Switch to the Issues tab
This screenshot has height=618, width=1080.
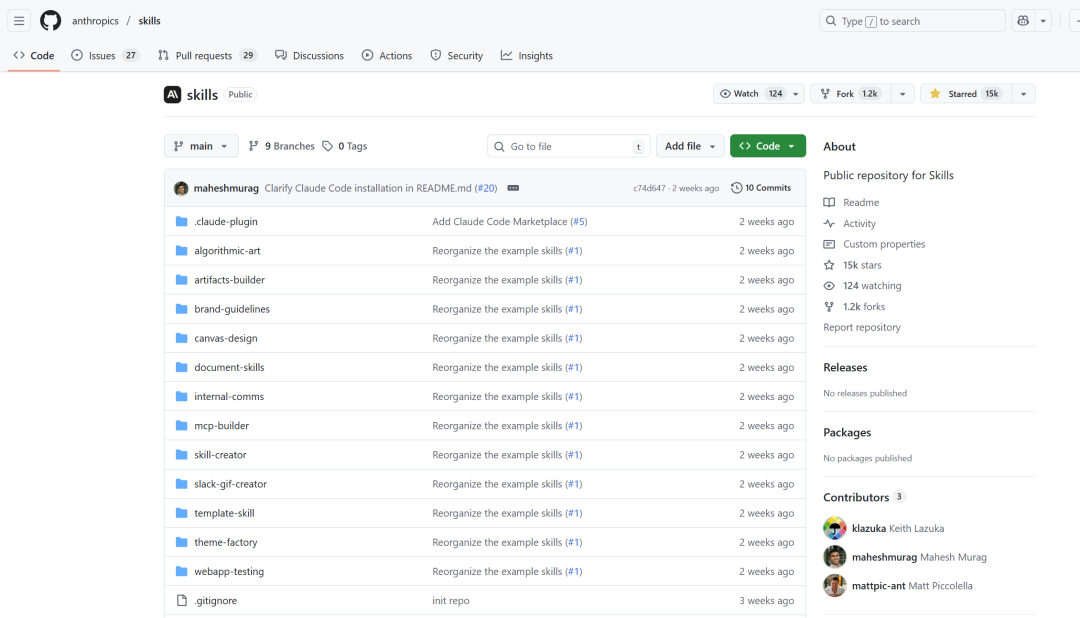click(105, 55)
